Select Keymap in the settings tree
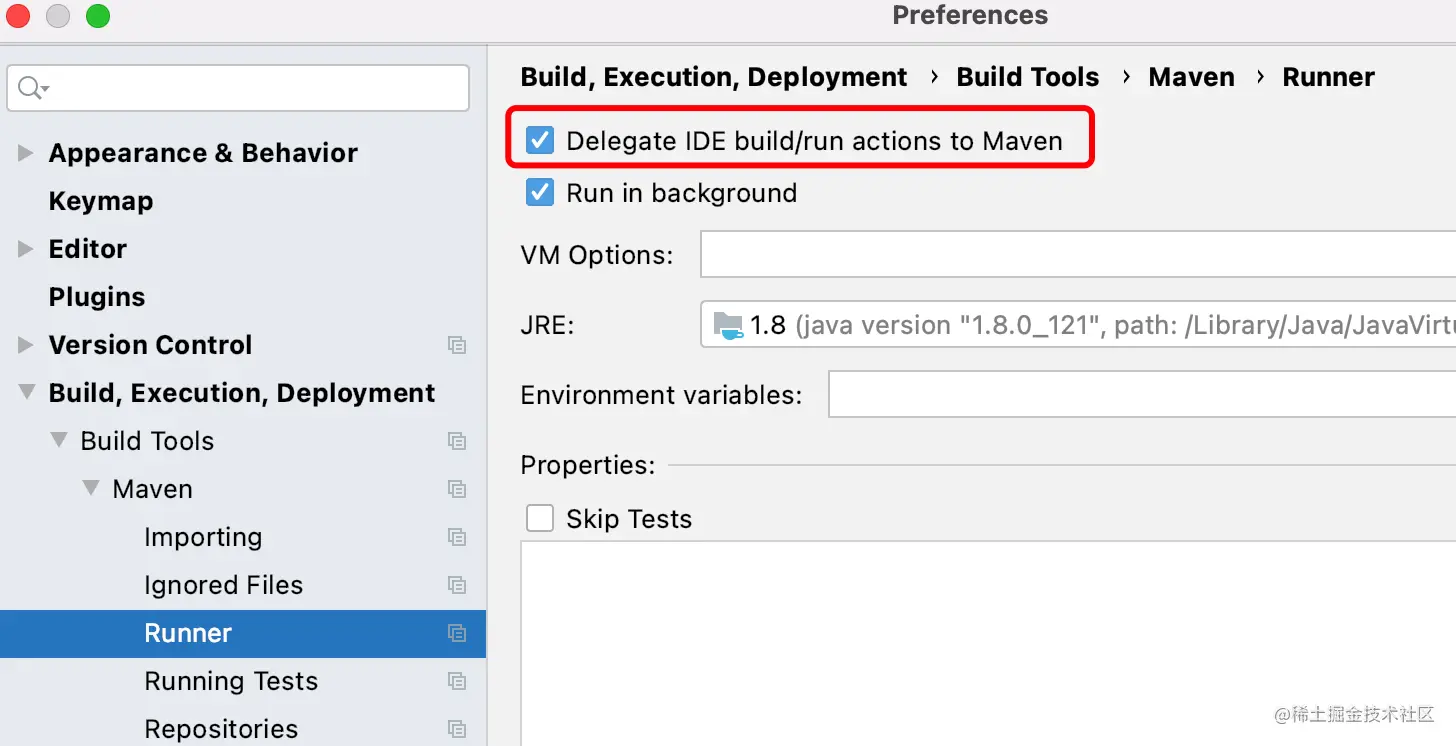The width and height of the screenshot is (1456, 746). click(x=100, y=201)
